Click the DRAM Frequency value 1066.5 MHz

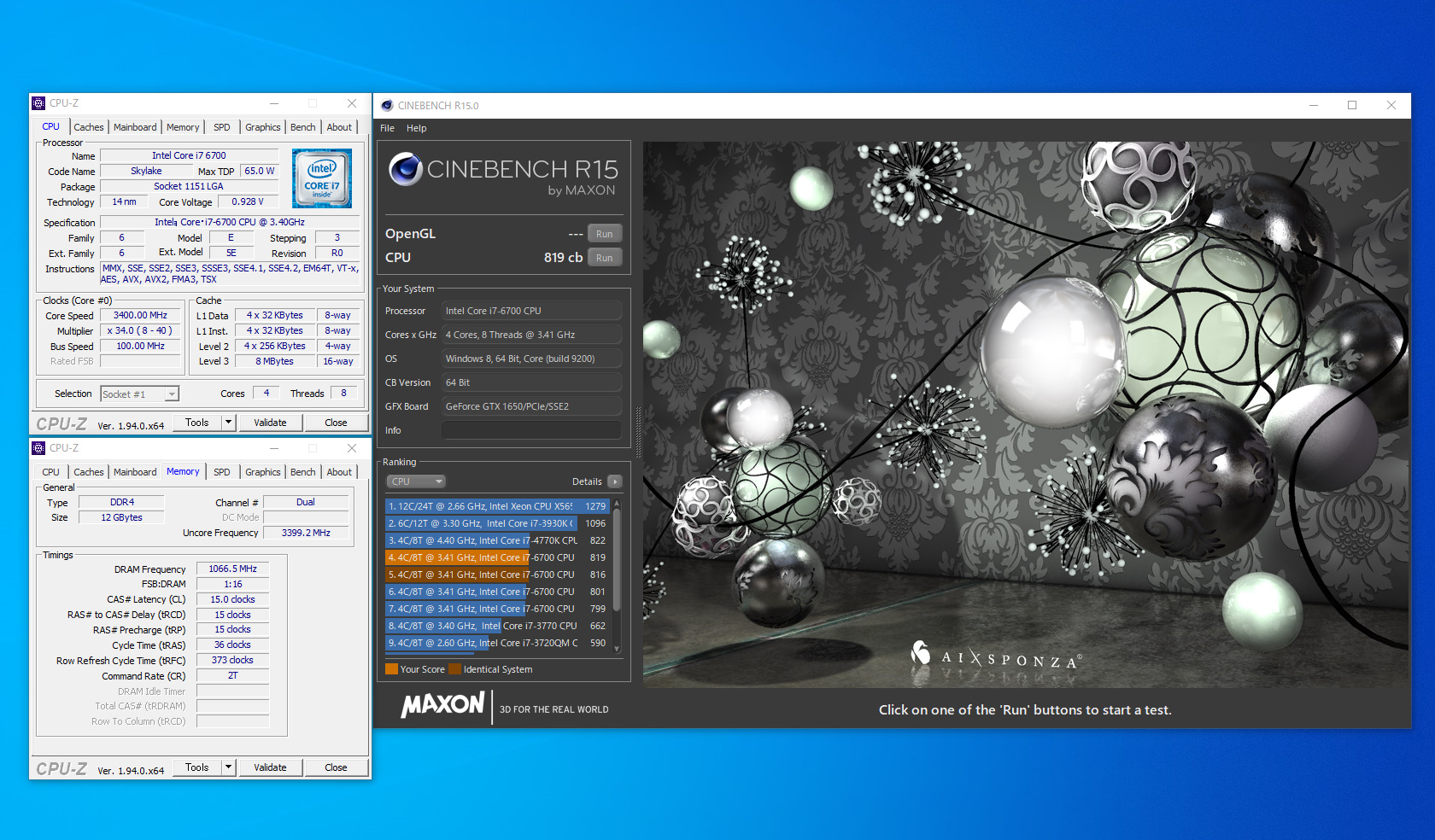click(x=232, y=569)
